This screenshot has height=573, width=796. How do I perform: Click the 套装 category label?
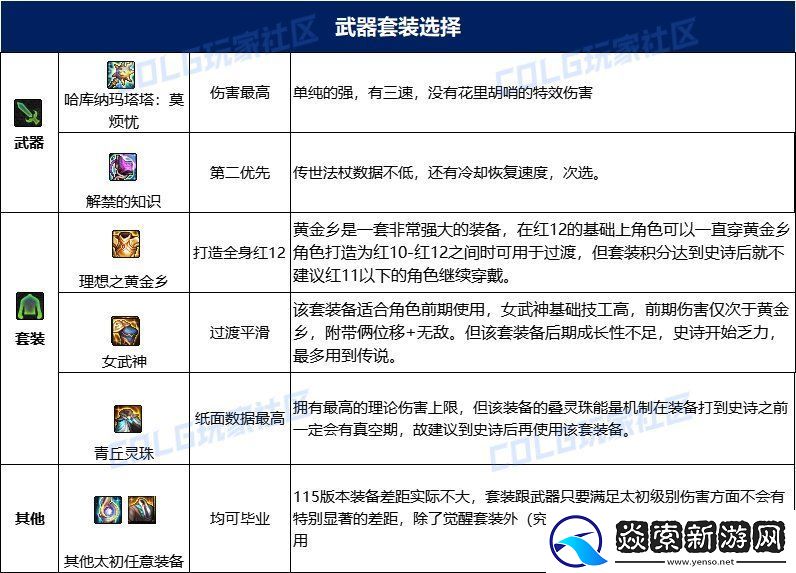tap(30, 339)
